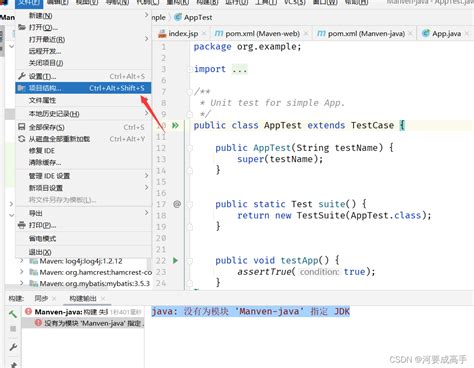The image size is (474, 368).
Task: Expand Maven: org.mybatis:mybatis:3.5.3 node
Action: (22, 283)
